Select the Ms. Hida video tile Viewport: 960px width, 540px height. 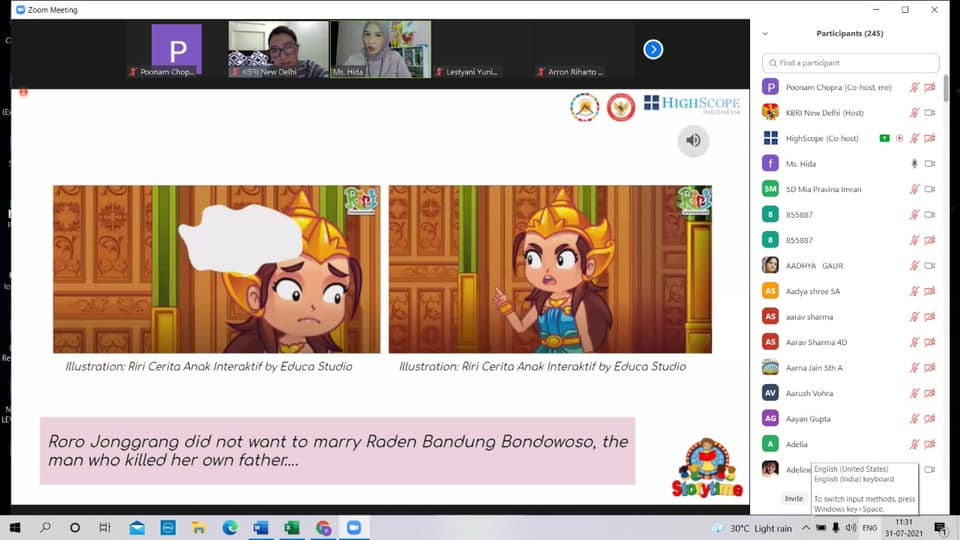point(380,50)
